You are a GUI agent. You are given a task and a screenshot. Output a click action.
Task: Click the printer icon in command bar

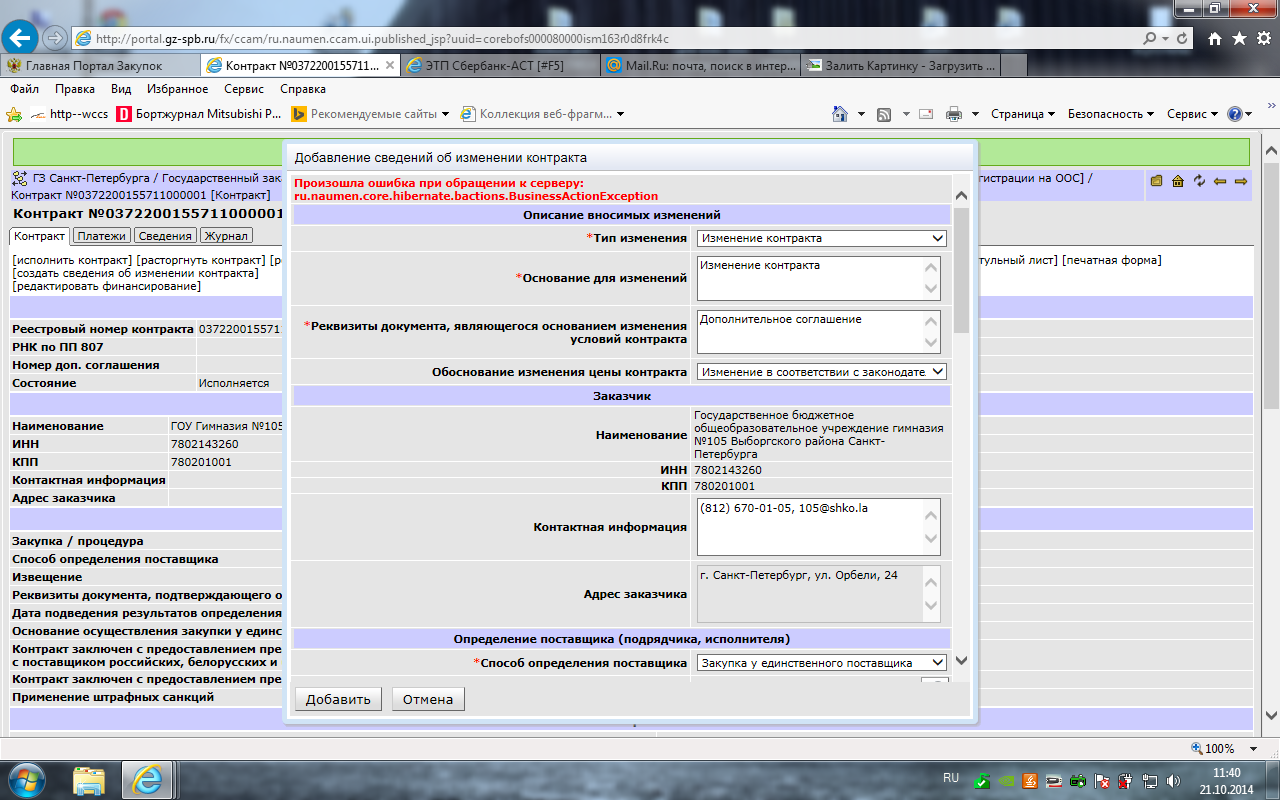(954, 114)
